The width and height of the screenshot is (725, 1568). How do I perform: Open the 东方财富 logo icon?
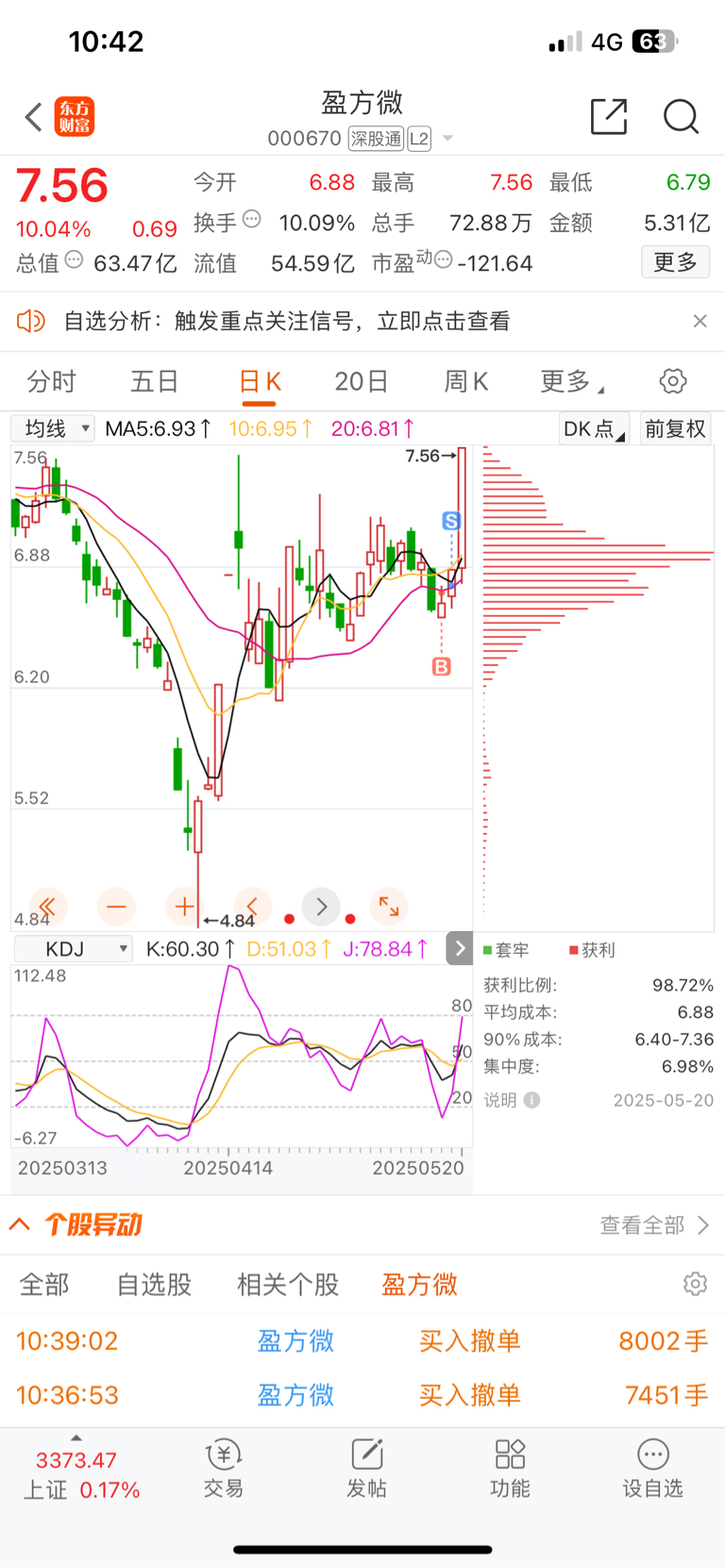74,117
